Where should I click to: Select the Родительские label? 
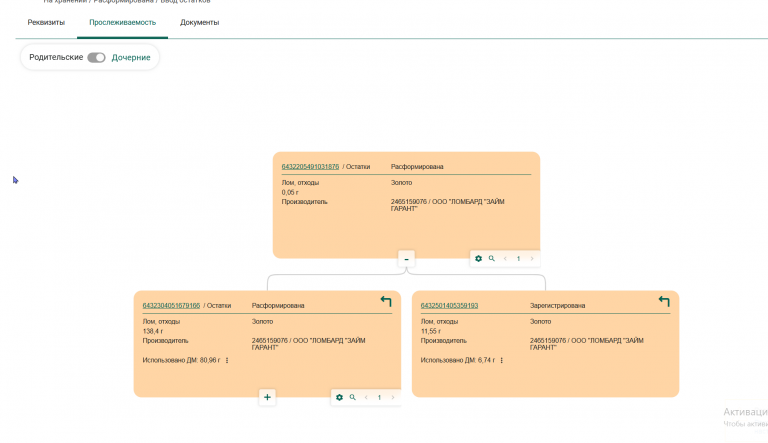(56, 57)
